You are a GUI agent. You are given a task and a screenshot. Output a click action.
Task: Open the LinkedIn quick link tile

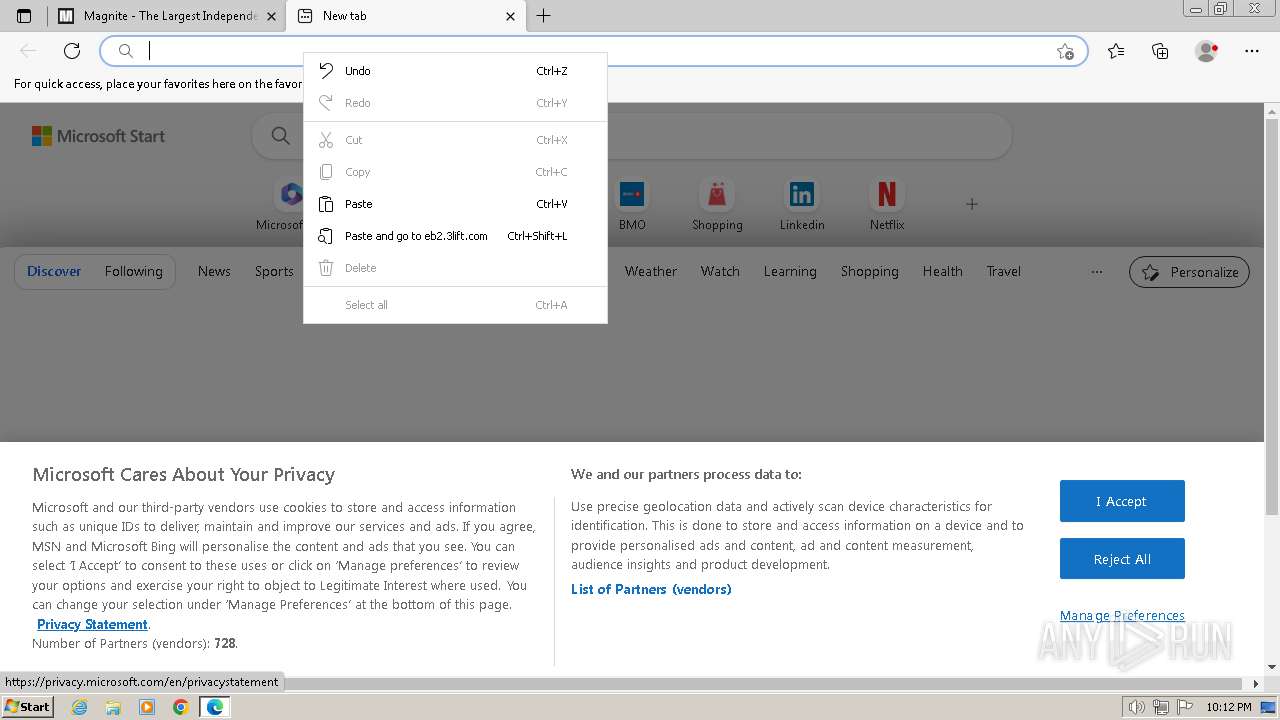[802, 205]
